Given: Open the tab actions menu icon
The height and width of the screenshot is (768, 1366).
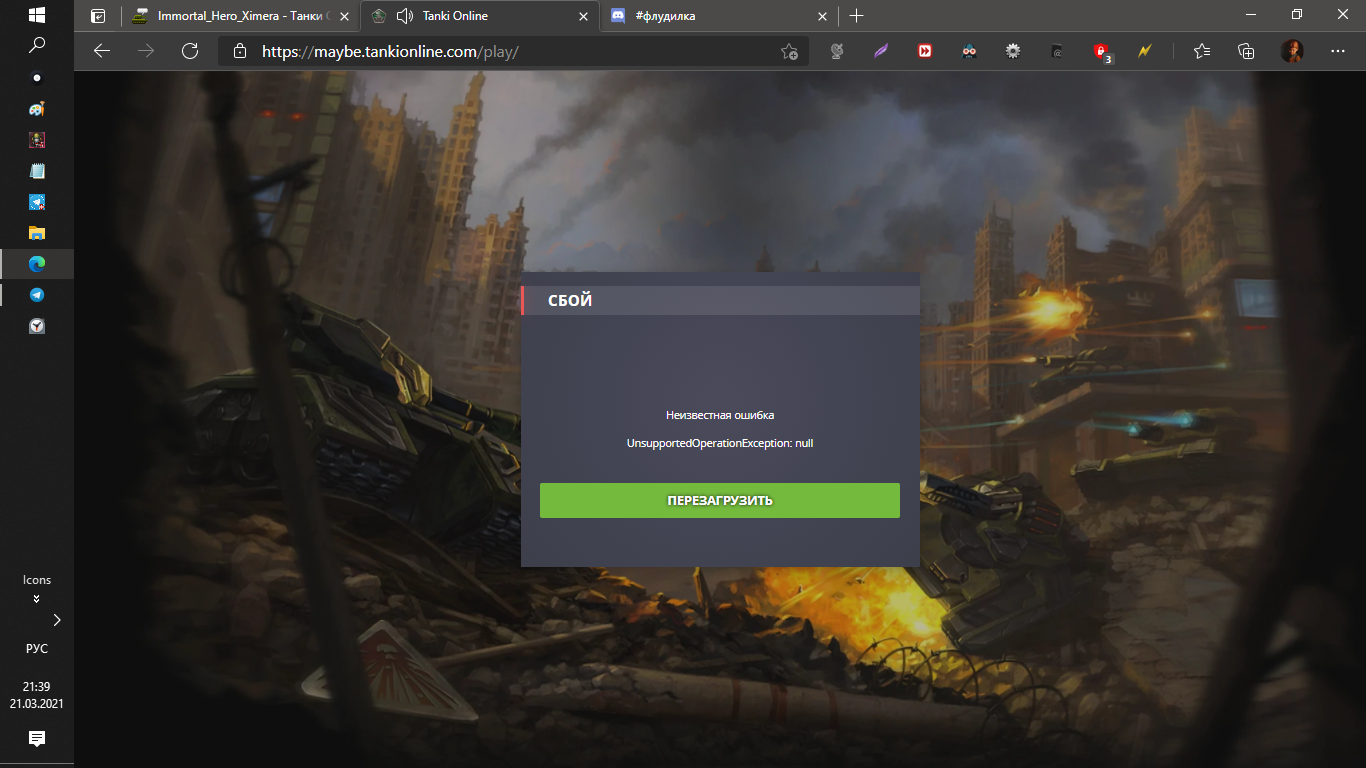Looking at the screenshot, I should point(98,16).
